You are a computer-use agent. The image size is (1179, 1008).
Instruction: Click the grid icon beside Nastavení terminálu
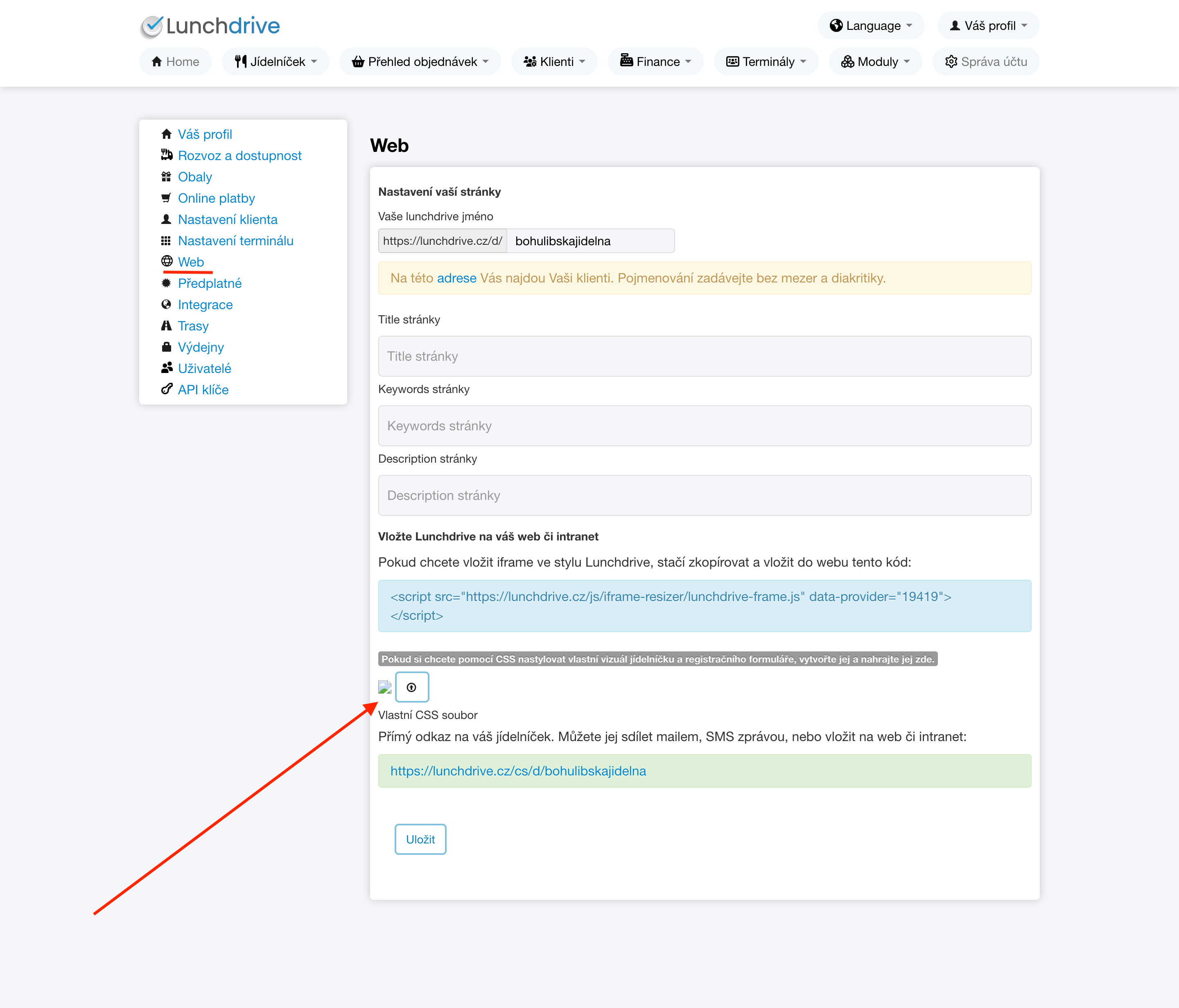166,240
